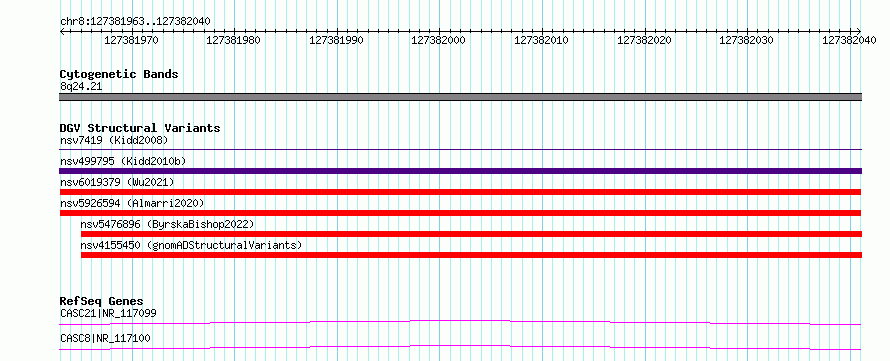
Task: Open nsv7419 (Kidd2008) variant label
Action: pyautogui.click(x=114, y=140)
